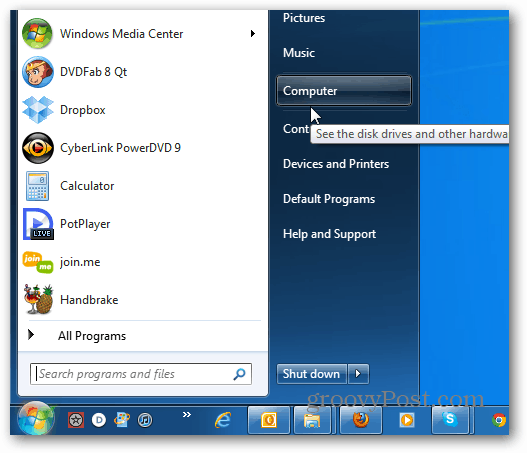Select Computer in the Start menu

343,91
